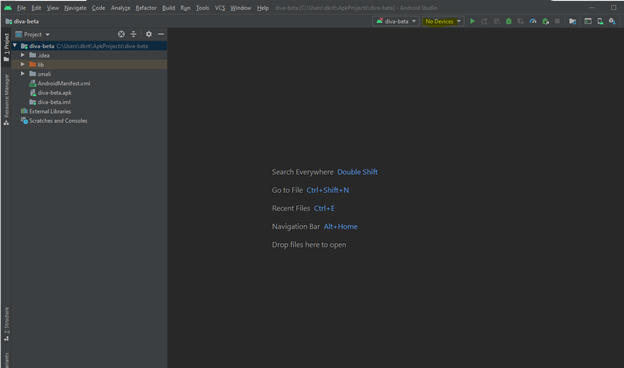Open the File menu

click(21, 8)
